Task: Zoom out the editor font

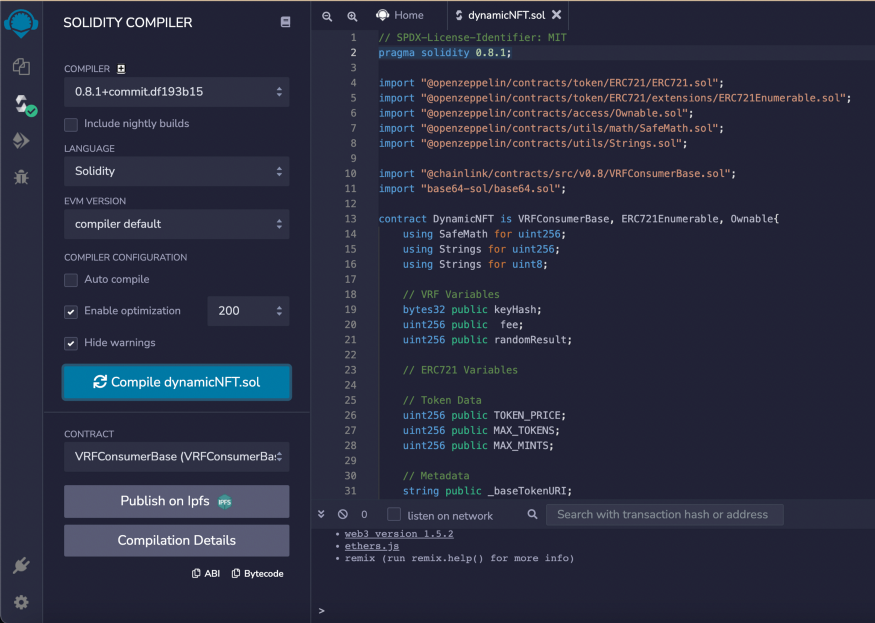Action: point(327,16)
